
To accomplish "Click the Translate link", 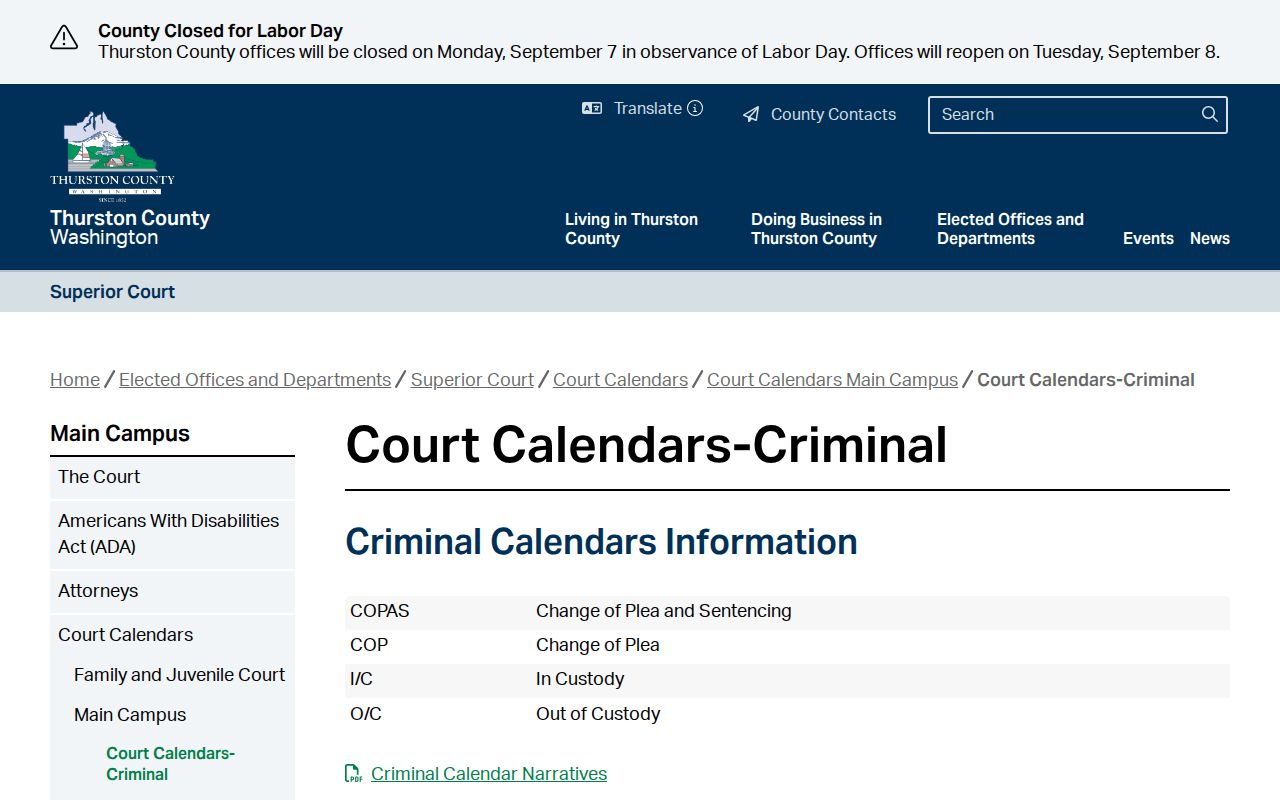I will click(x=648, y=108).
